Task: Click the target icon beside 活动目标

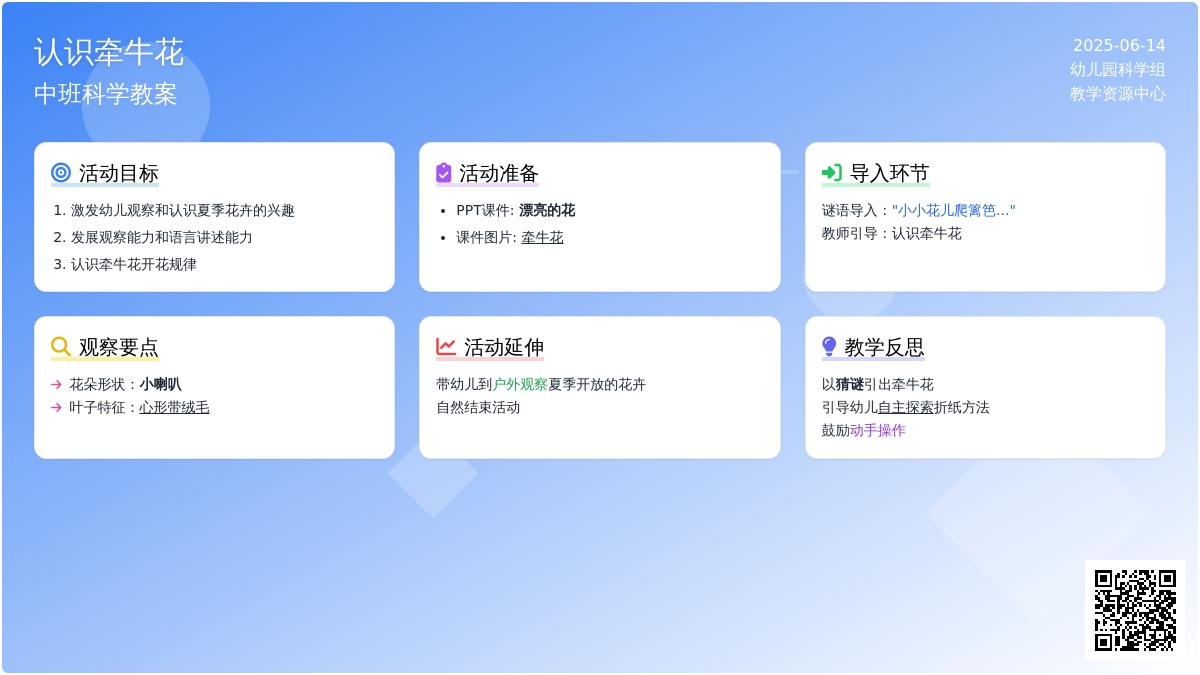Action: click(x=61, y=173)
